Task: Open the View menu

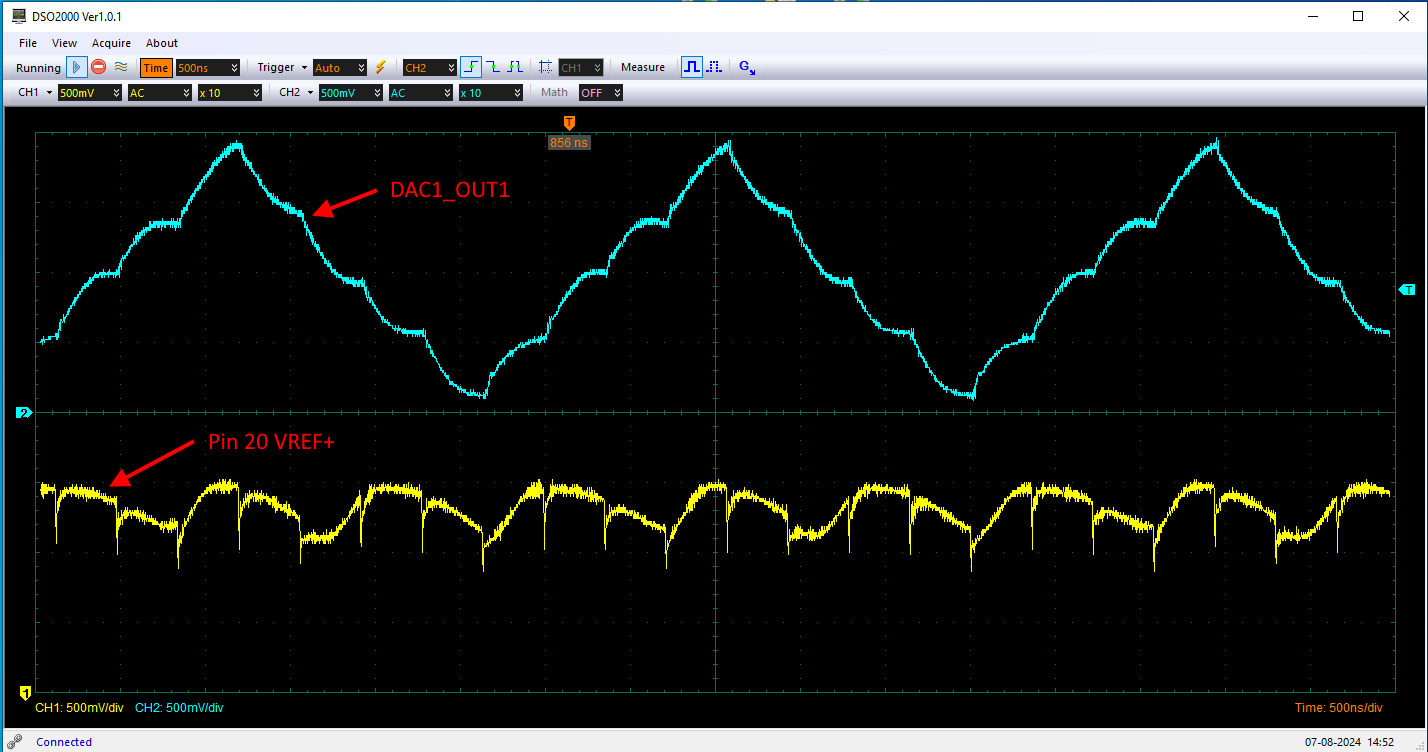Action: coord(64,43)
